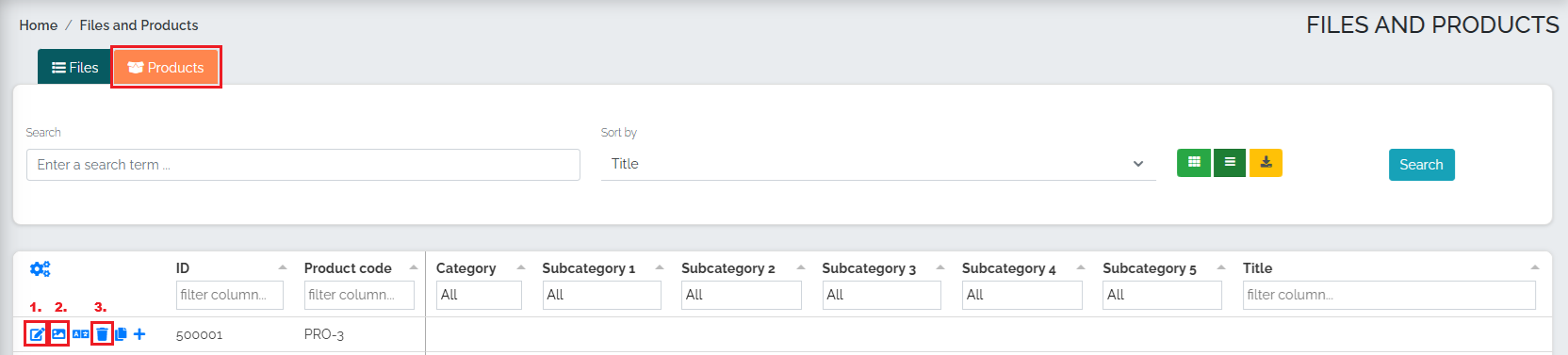Focus the 'Enter a search term' field
Viewport: 1568px width, 355px height.
point(303,165)
